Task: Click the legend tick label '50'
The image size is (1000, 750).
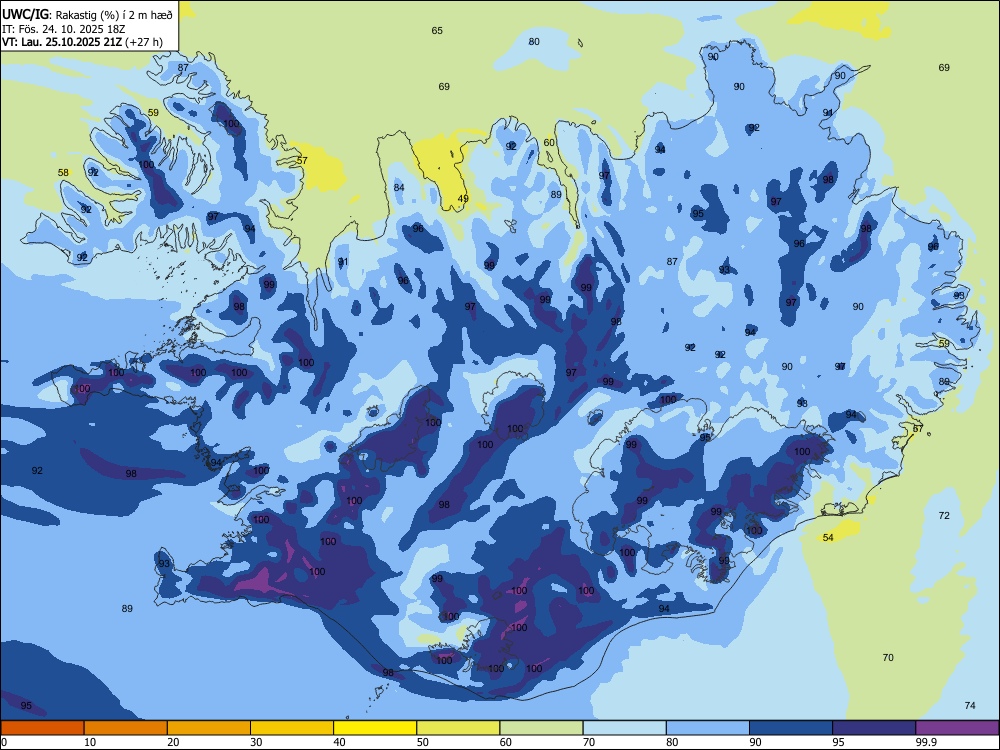Action: click(423, 742)
